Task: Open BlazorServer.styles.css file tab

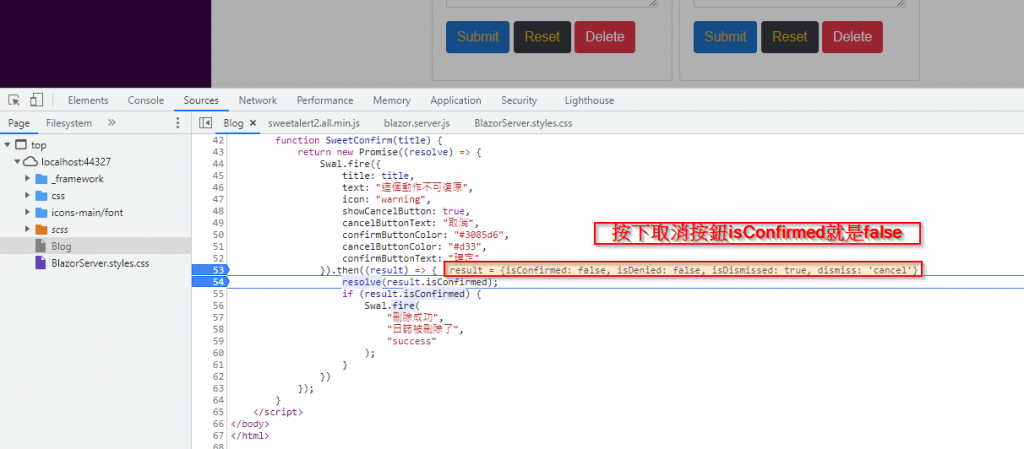Action: (523, 123)
